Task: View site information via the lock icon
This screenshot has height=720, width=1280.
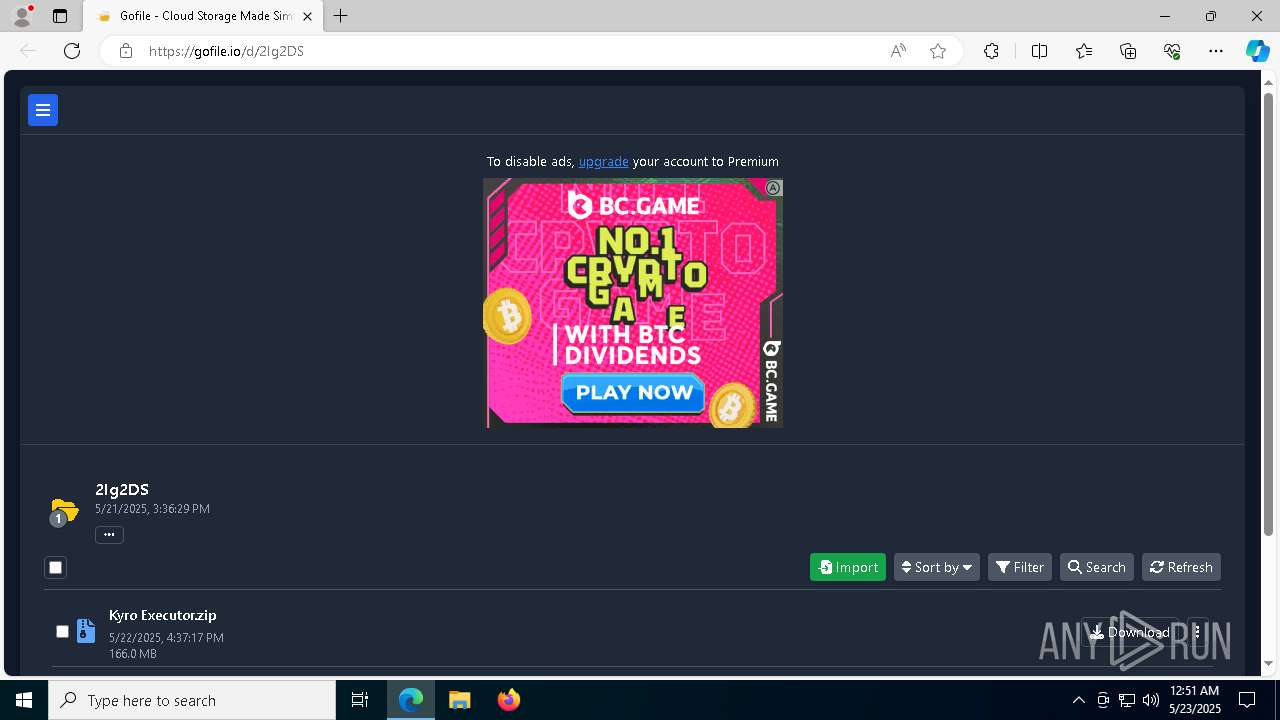Action: click(125, 51)
